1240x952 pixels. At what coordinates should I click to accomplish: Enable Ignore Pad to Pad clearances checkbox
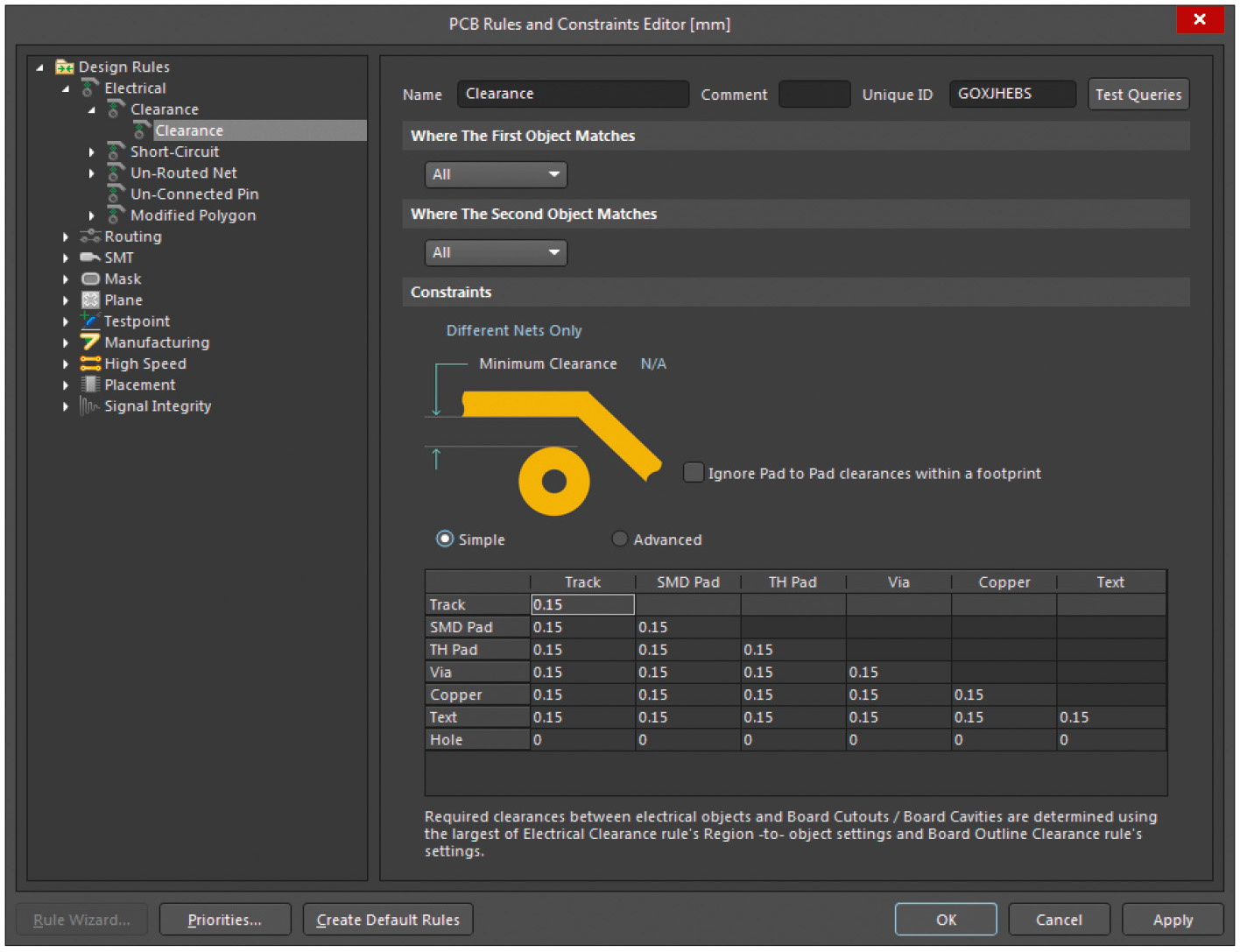(x=694, y=473)
